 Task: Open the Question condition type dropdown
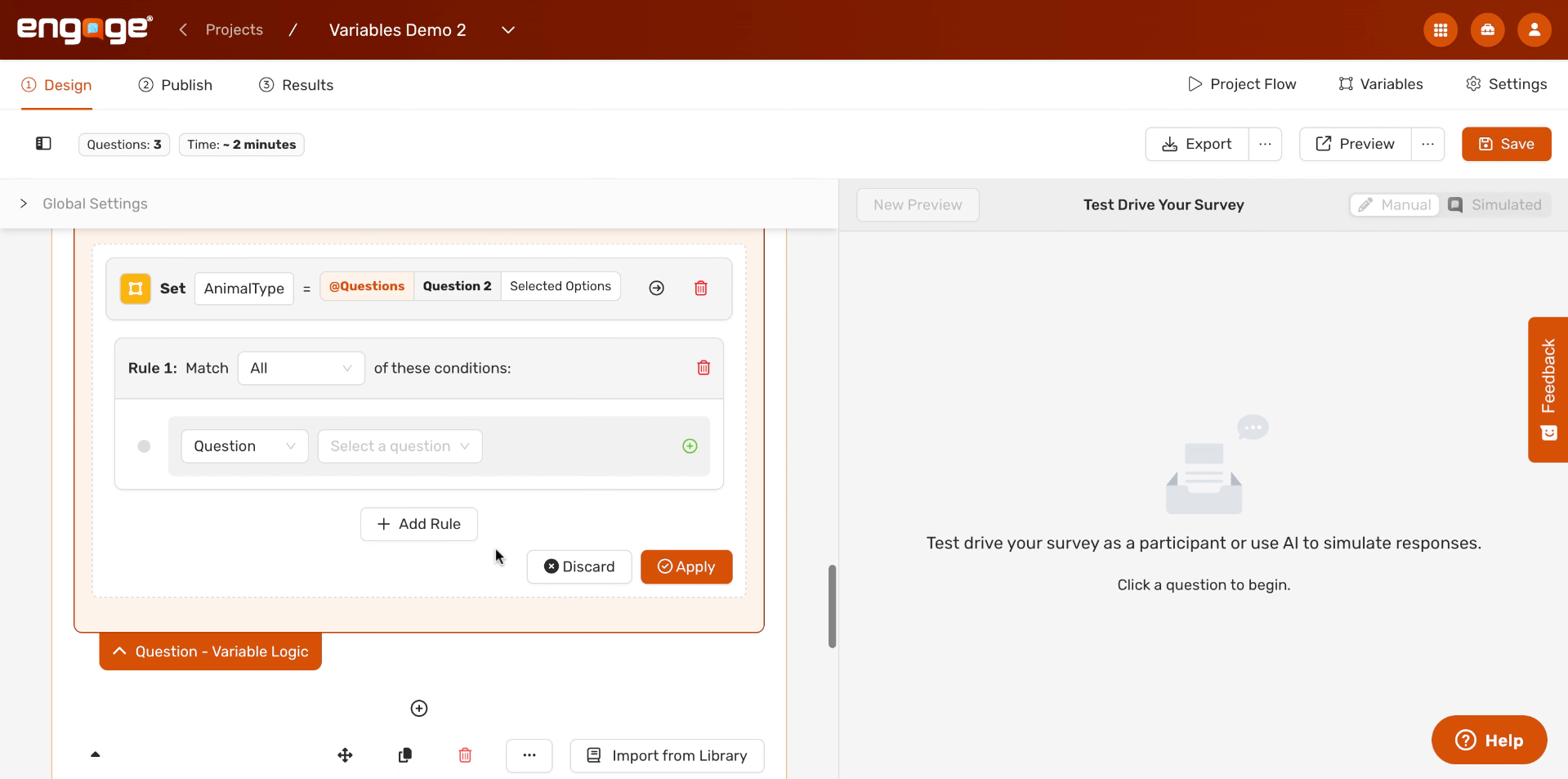(x=244, y=446)
